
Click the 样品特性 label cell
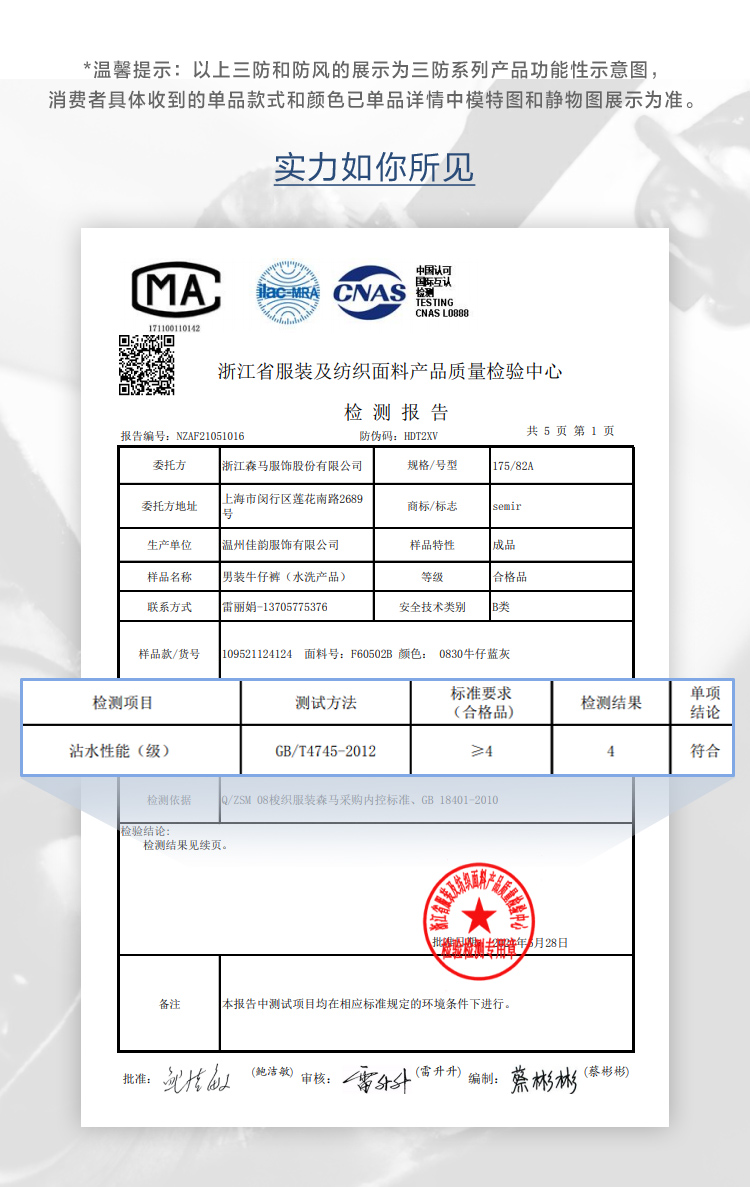(x=432, y=545)
